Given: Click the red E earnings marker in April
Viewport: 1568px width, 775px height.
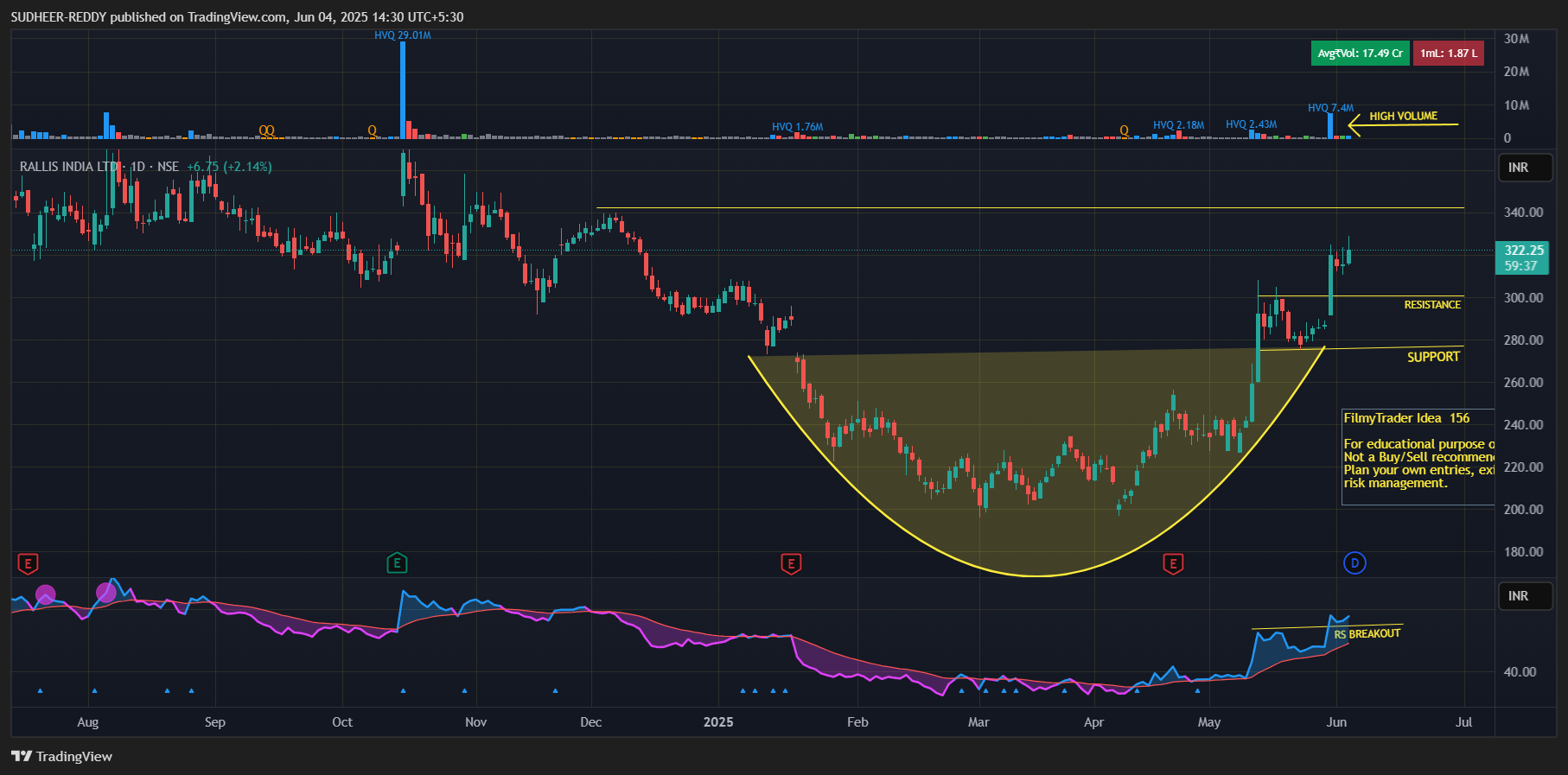Looking at the screenshot, I should pyautogui.click(x=1173, y=564).
